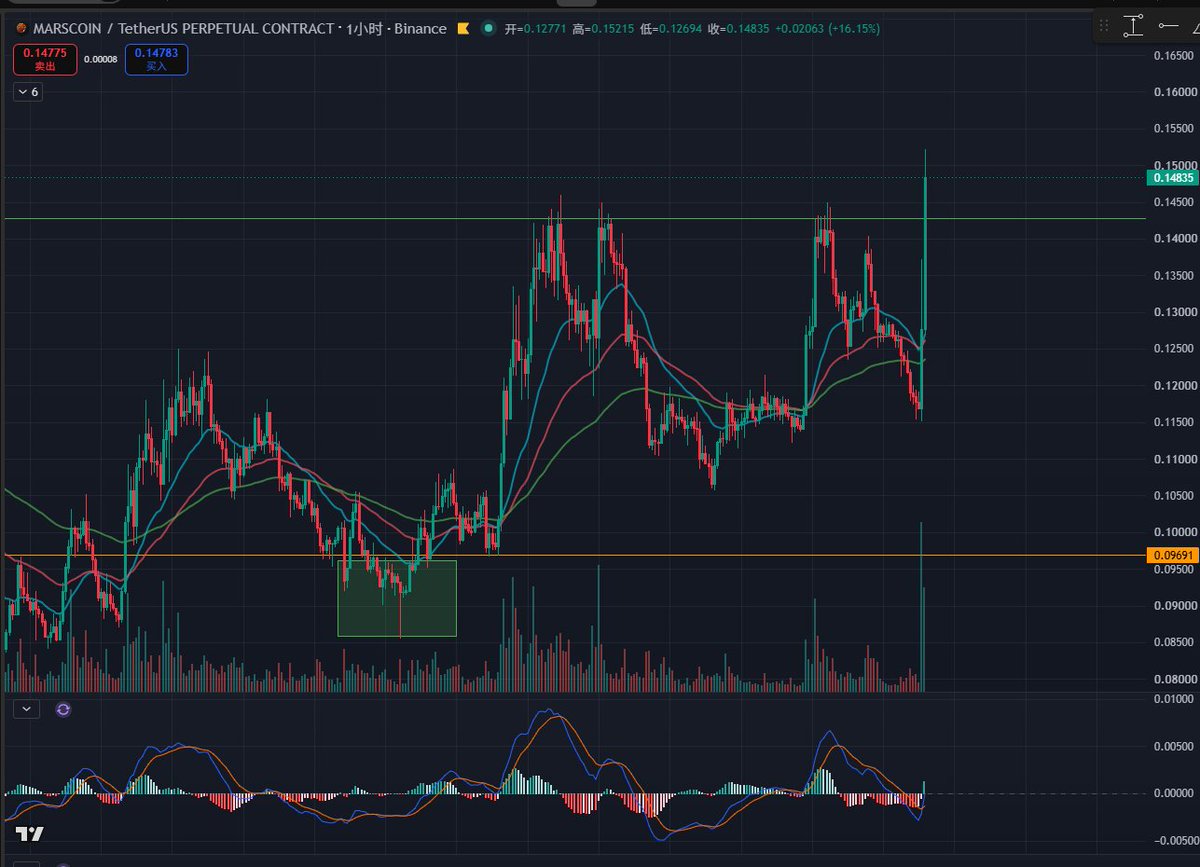This screenshot has width=1200, height=867.
Task: Click the current price label 0.14835
Action: (1172, 178)
